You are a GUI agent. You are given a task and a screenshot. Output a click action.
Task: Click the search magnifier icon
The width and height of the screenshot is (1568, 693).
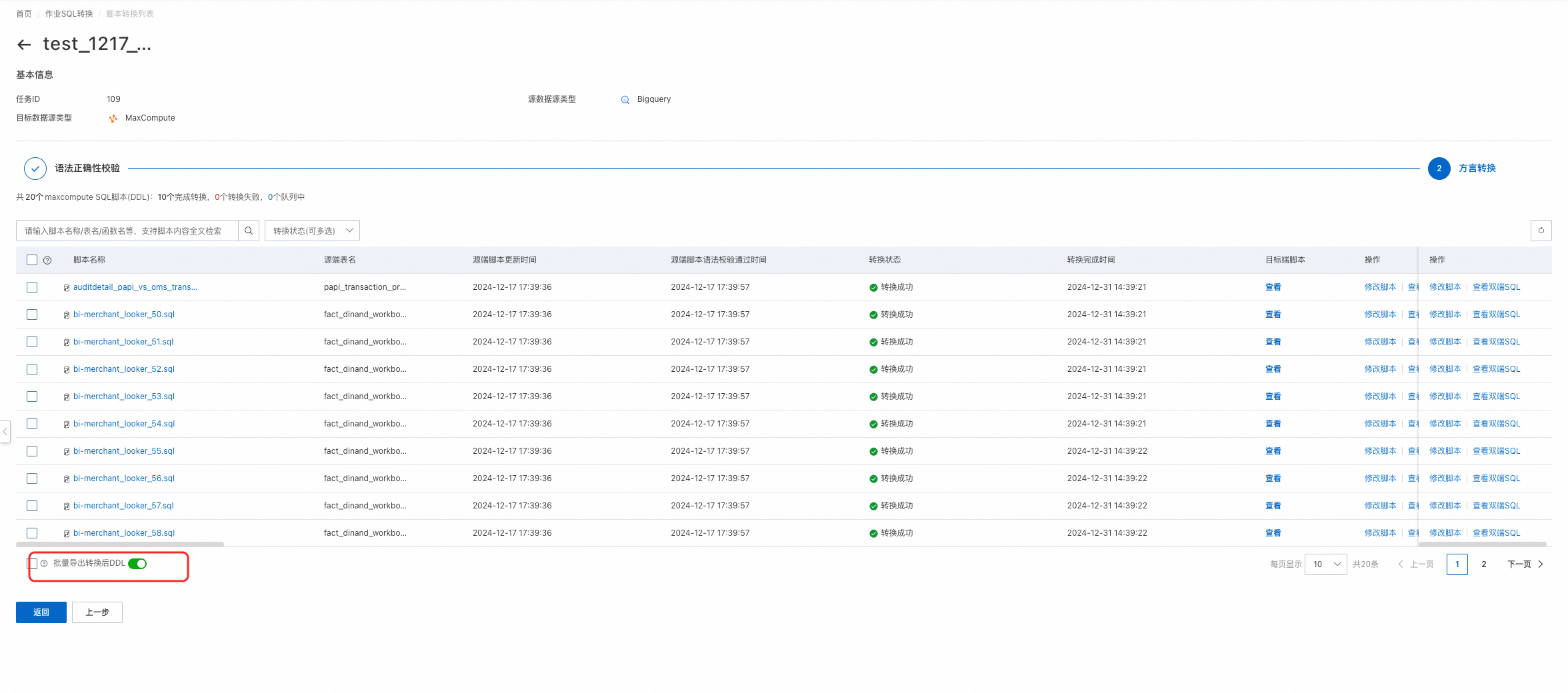click(x=249, y=231)
